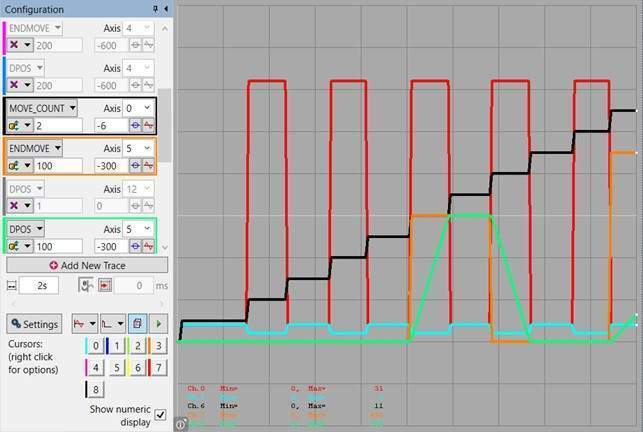
Task: Click the trigger delay field in ms
Action: (x=134, y=286)
